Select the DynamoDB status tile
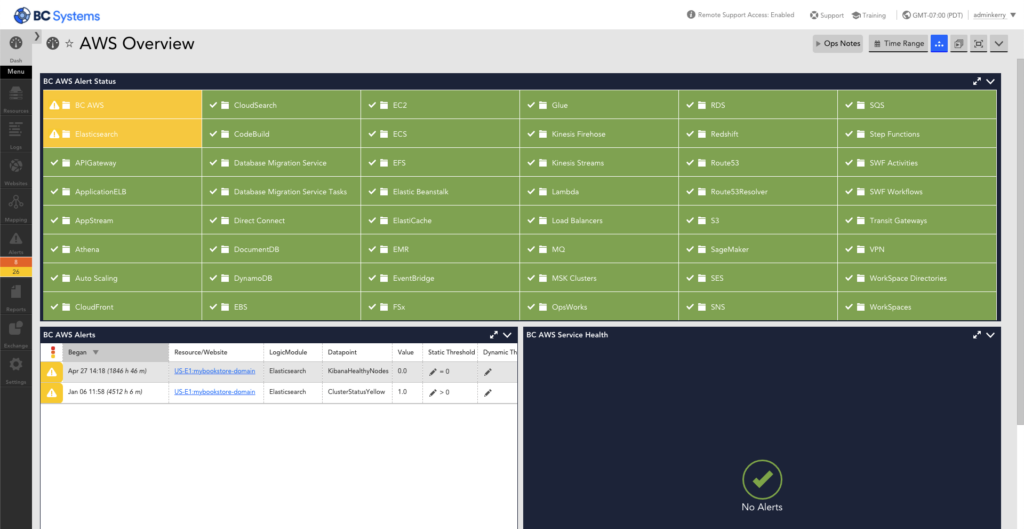Image resolution: width=1024 pixels, height=529 pixels. 281,278
